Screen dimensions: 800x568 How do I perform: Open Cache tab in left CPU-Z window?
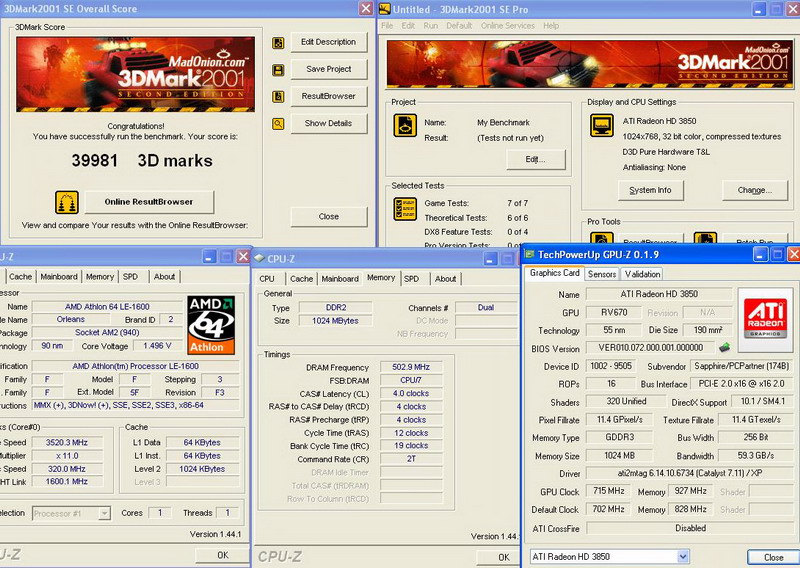click(20, 277)
